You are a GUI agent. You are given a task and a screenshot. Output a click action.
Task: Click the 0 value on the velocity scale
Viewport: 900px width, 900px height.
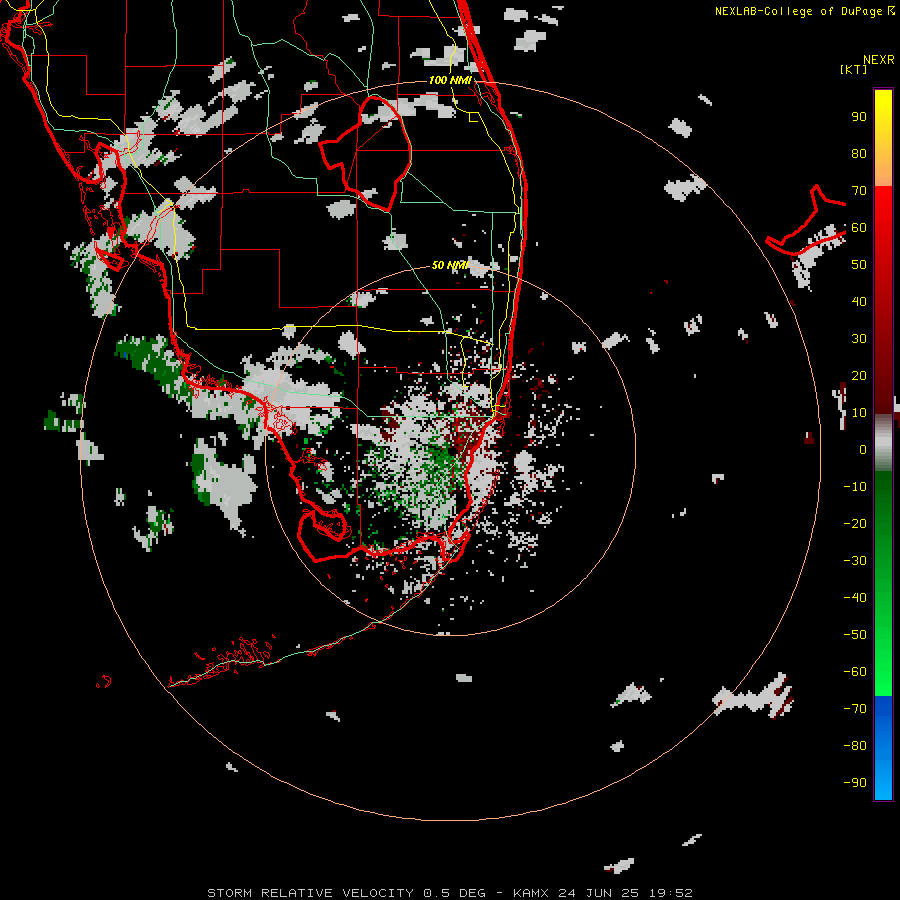click(x=863, y=450)
